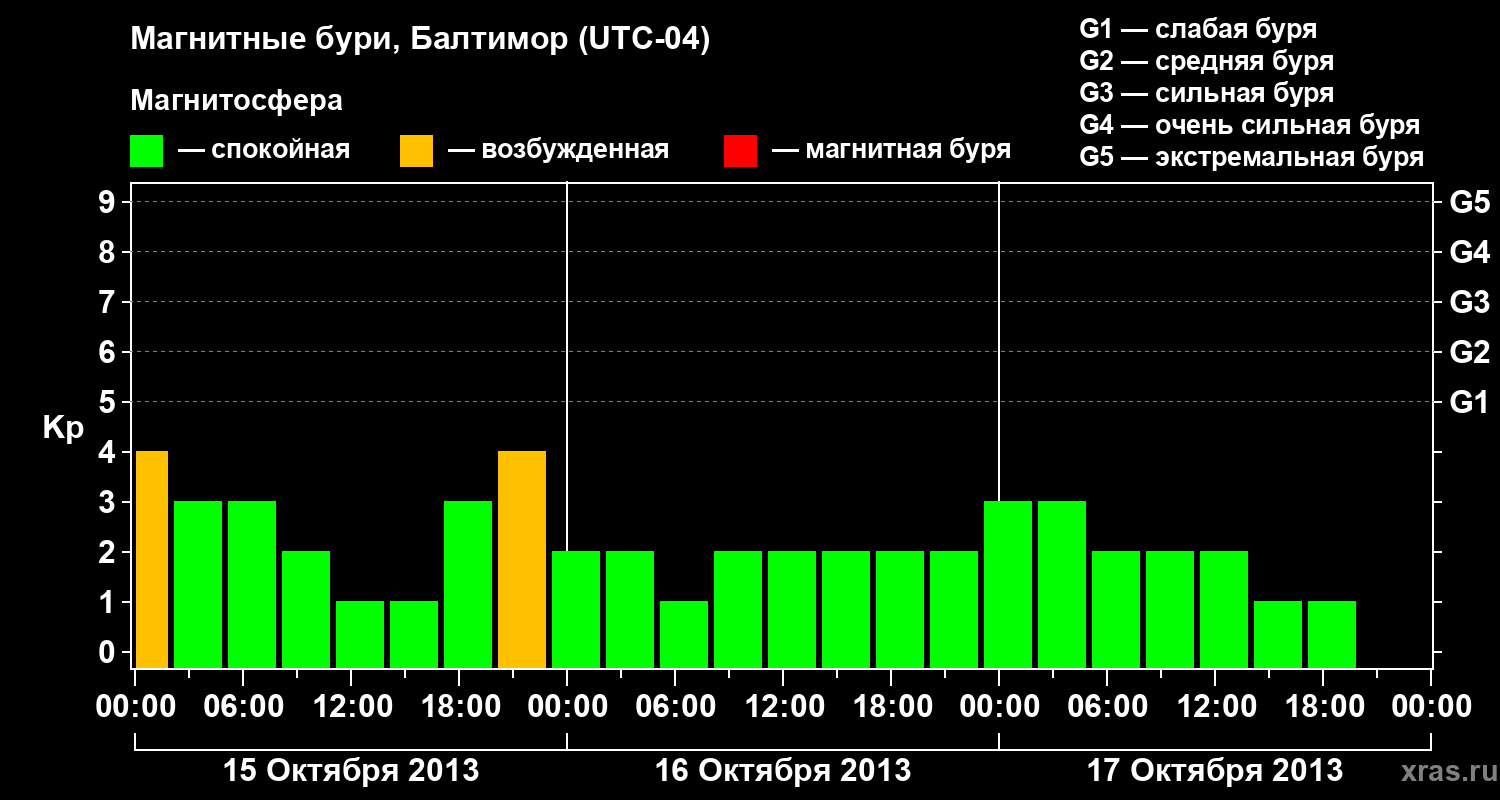Click the 'G3' right axis label
The height and width of the screenshot is (800, 1500).
coord(1469,302)
